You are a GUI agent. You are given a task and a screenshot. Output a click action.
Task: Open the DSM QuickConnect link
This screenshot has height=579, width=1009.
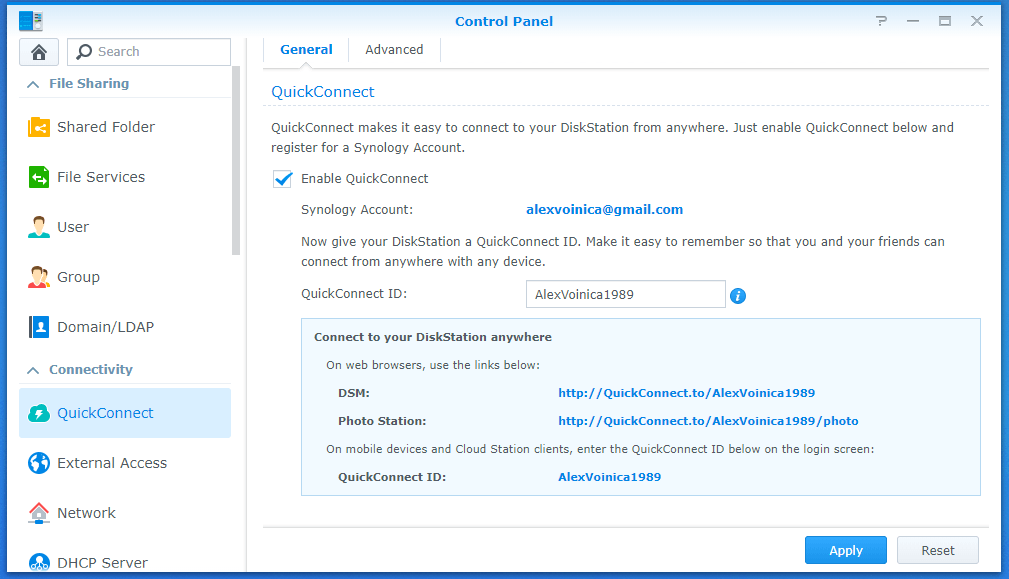coord(686,393)
